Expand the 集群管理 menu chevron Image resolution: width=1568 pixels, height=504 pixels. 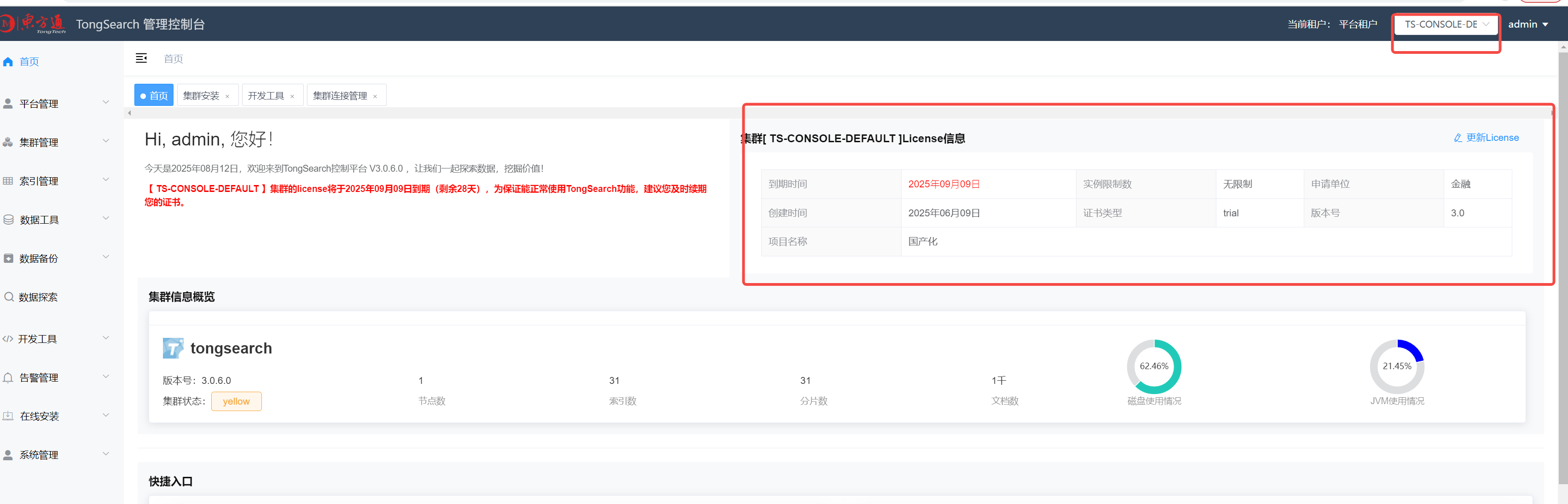[106, 140]
